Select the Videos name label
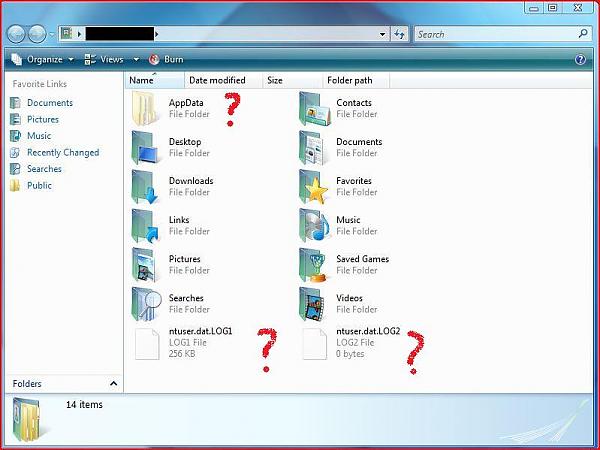Image resolution: width=600 pixels, height=450 pixels. [x=349, y=298]
